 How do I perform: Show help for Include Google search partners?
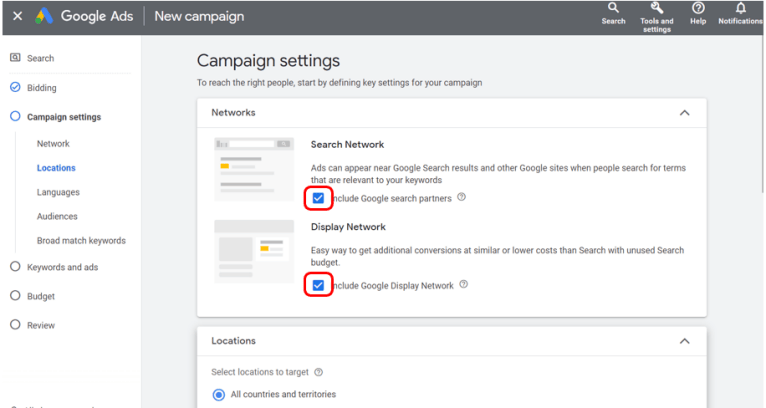(461, 197)
